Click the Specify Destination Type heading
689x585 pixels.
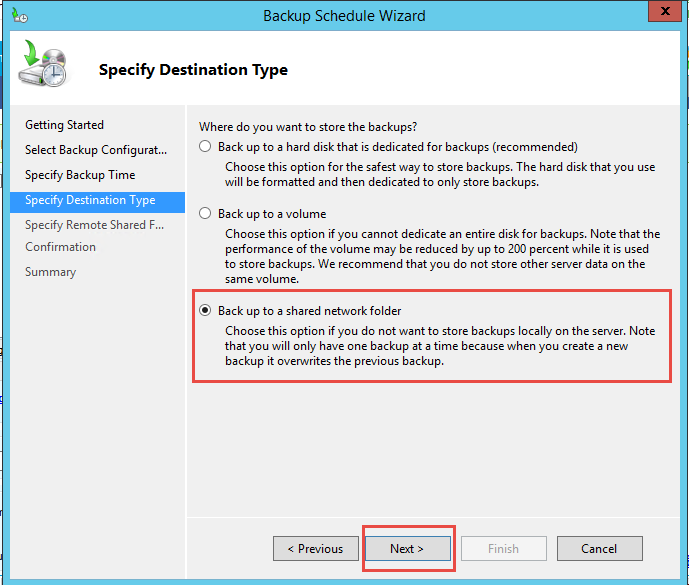193,70
